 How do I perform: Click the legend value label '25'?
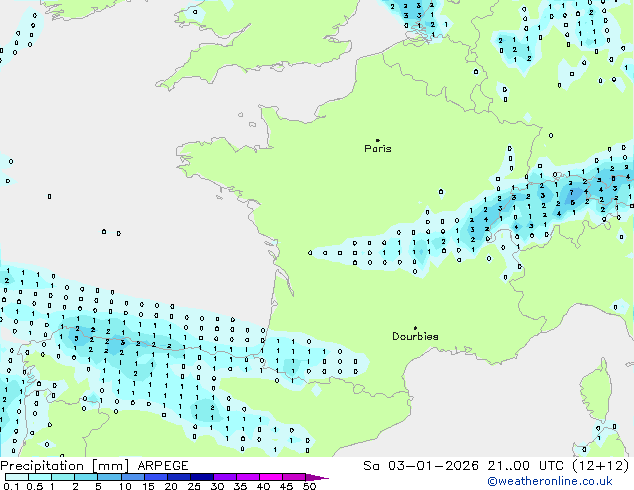[194, 486]
